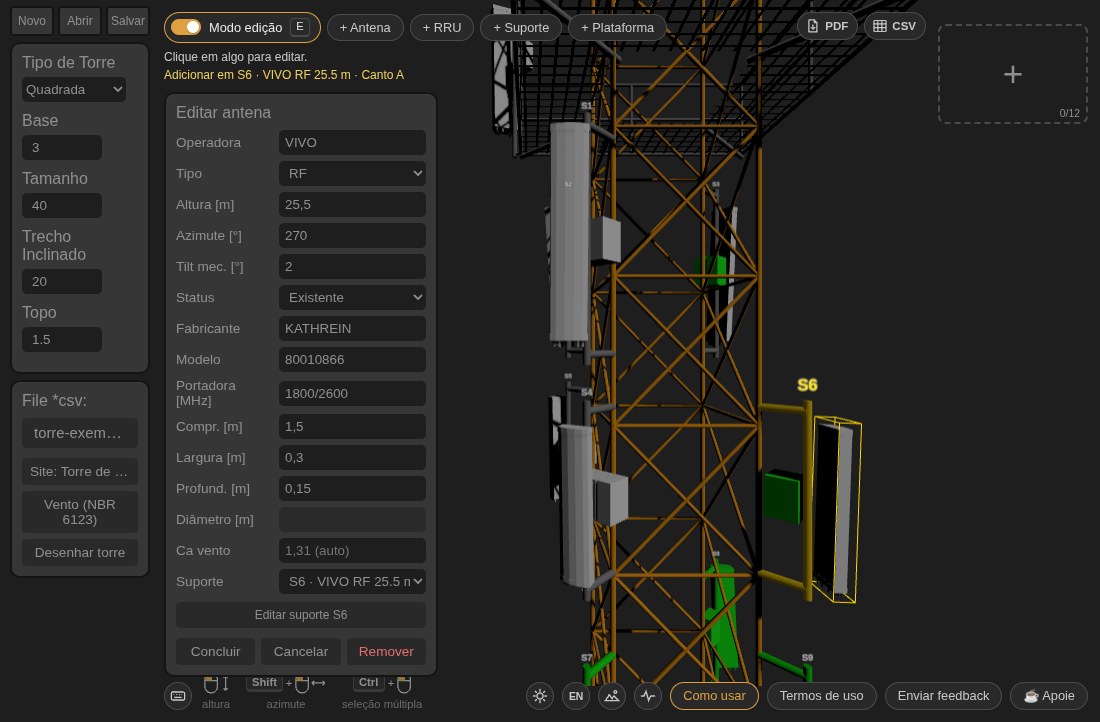The image size is (1100, 722).
Task: Focus the Ca vento field
Action: click(352, 551)
